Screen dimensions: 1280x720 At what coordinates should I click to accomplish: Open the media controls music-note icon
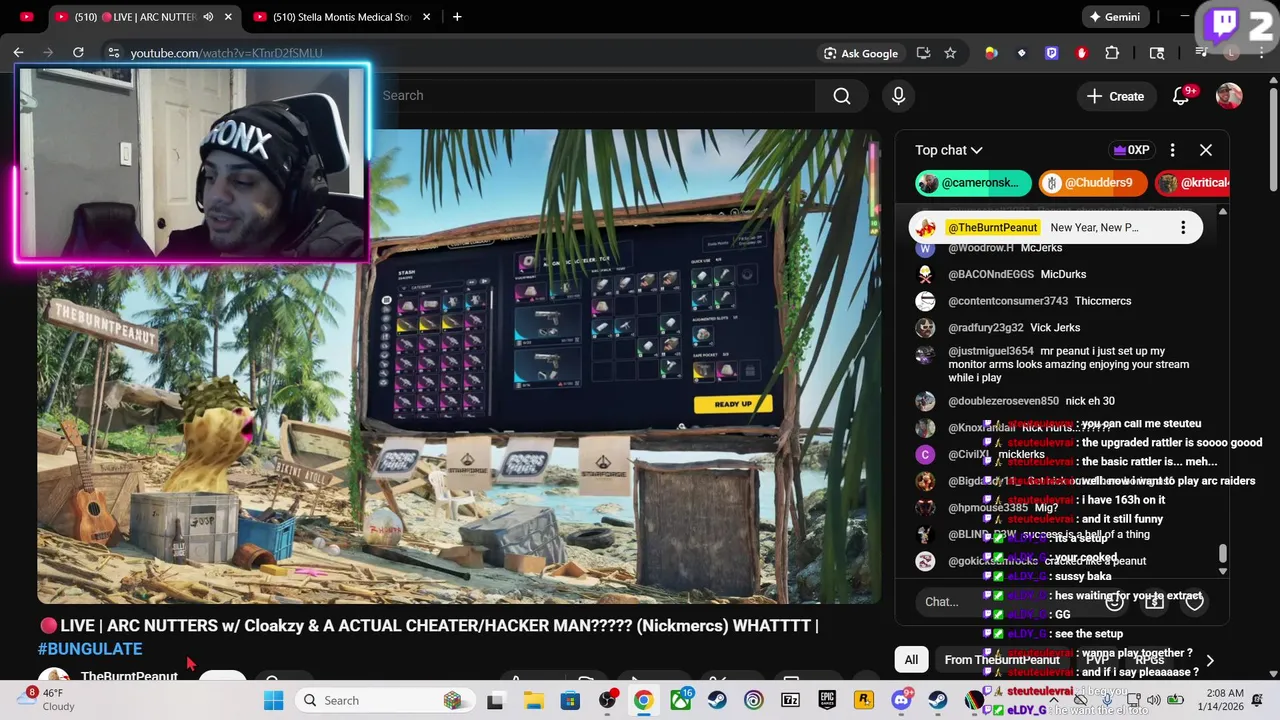click(x=1201, y=53)
